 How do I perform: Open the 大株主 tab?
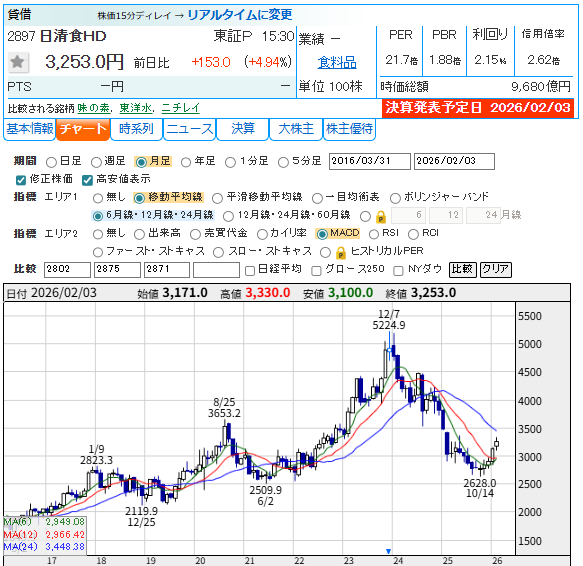[296, 129]
